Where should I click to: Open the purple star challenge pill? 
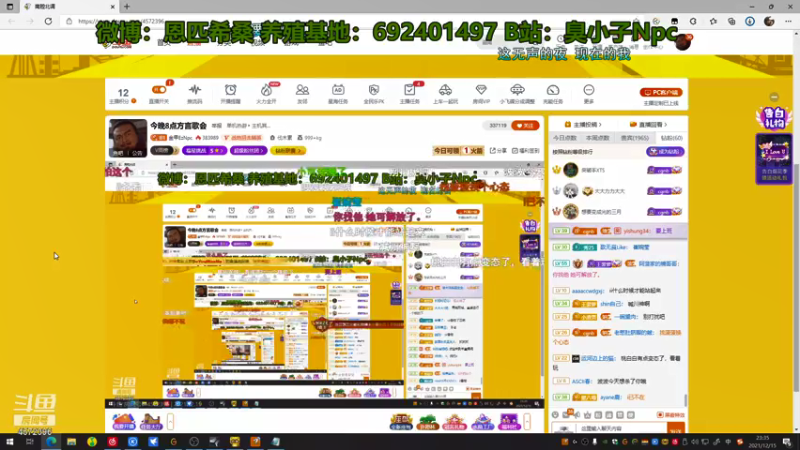[x=204, y=151]
